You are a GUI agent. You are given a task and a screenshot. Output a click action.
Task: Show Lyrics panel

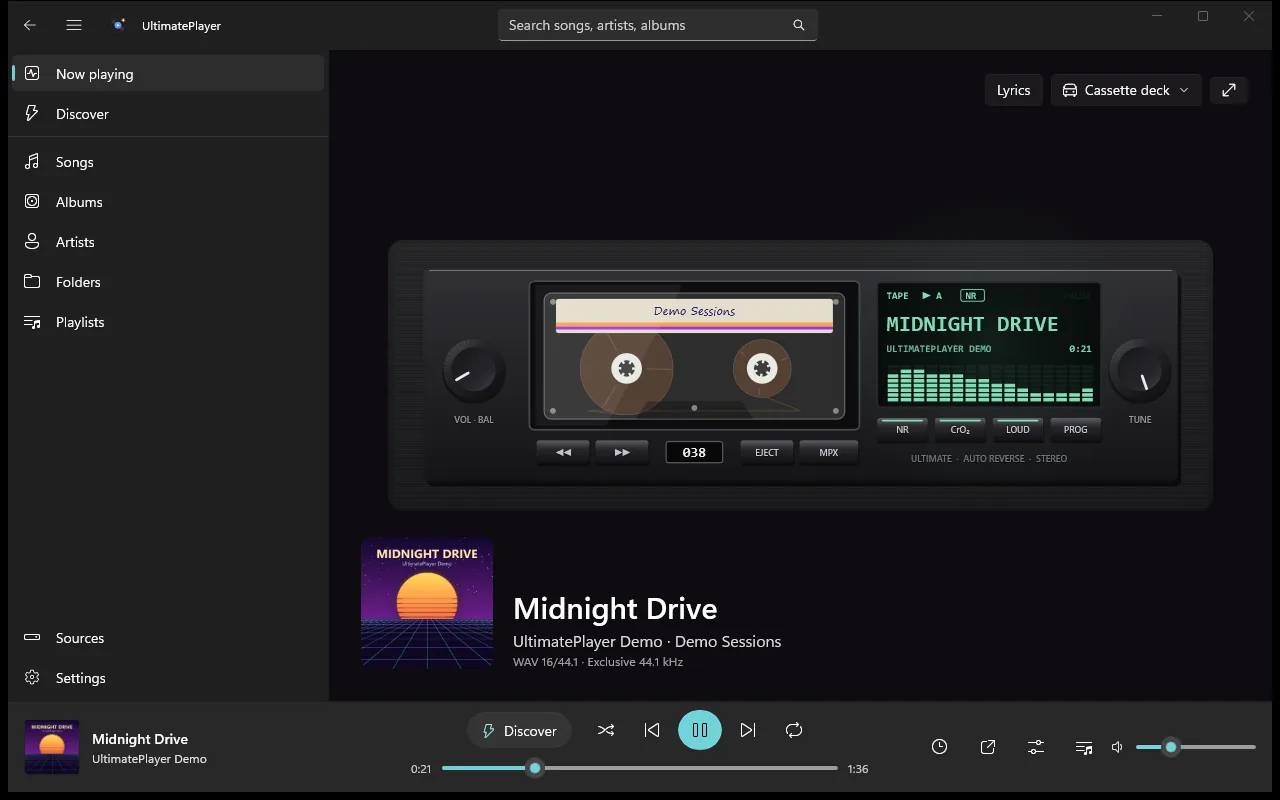pyautogui.click(x=1013, y=90)
